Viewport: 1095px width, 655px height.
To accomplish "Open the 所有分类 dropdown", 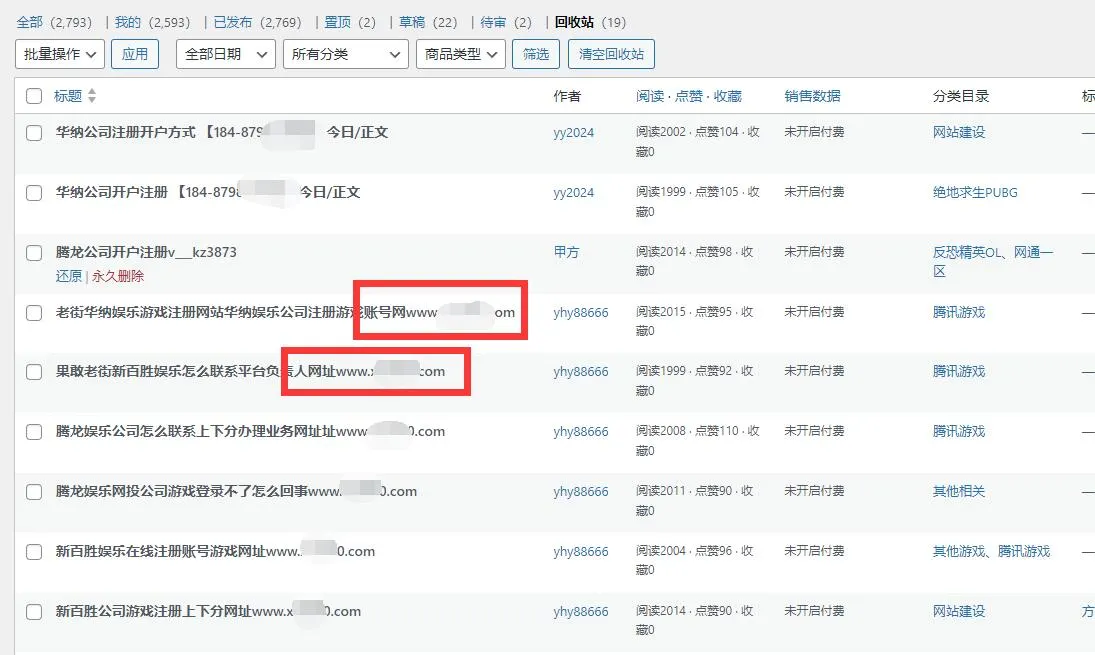I will pos(346,54).
